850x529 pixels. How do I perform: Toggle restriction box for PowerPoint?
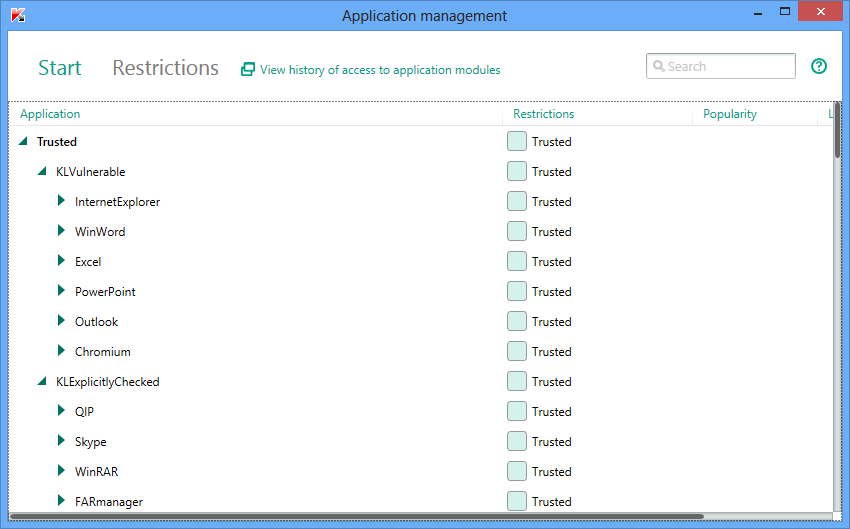(517, 292)
